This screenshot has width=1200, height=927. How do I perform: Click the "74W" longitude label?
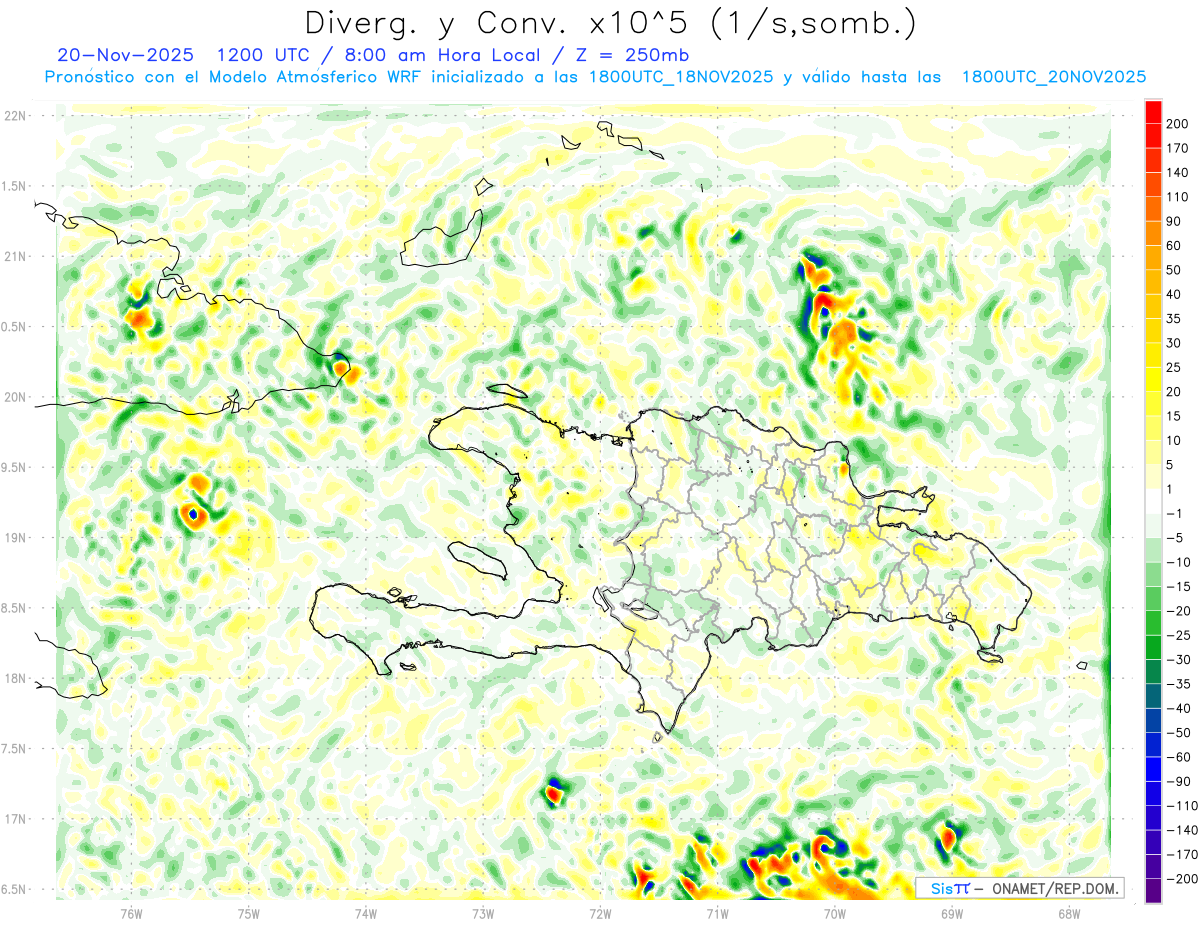click(366, 913)
